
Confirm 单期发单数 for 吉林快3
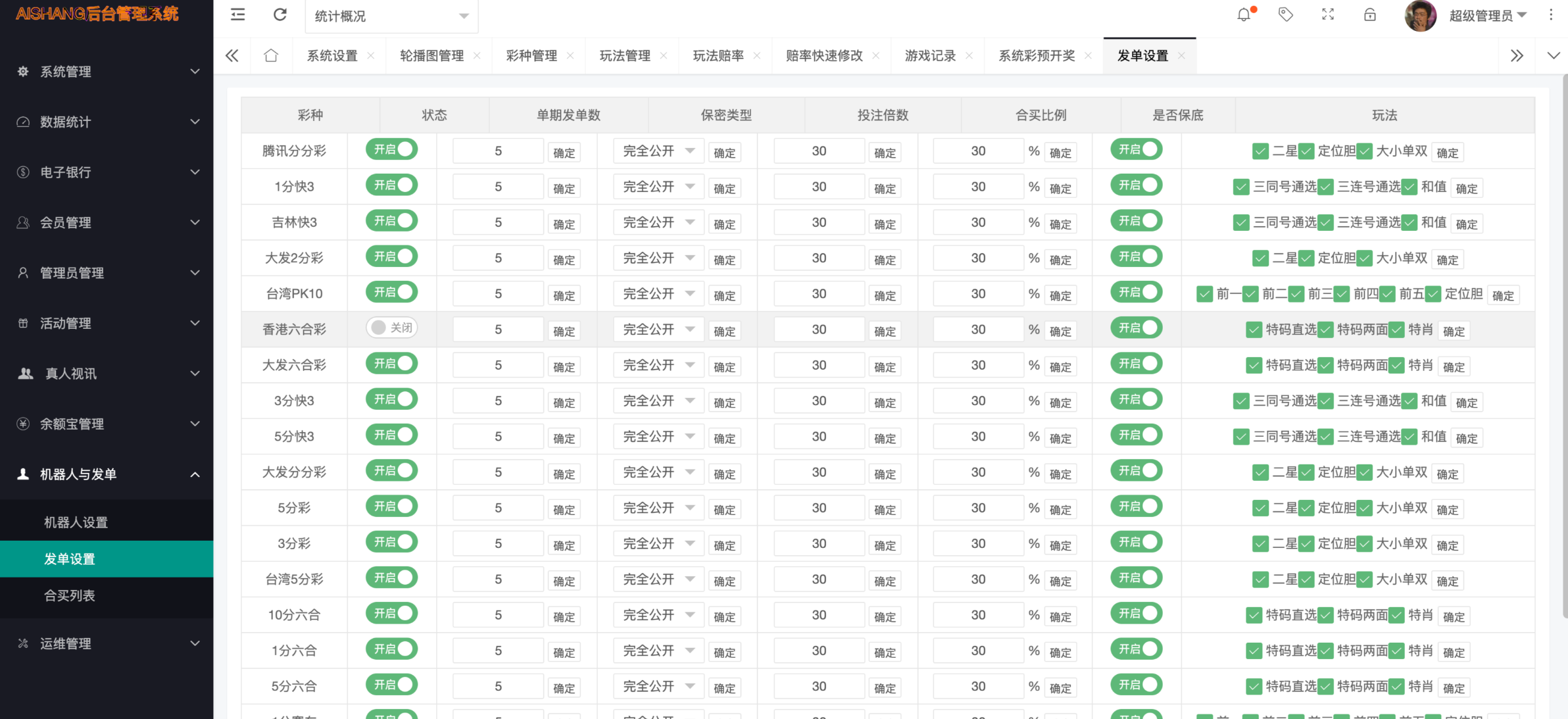click(x=564, y=224)
